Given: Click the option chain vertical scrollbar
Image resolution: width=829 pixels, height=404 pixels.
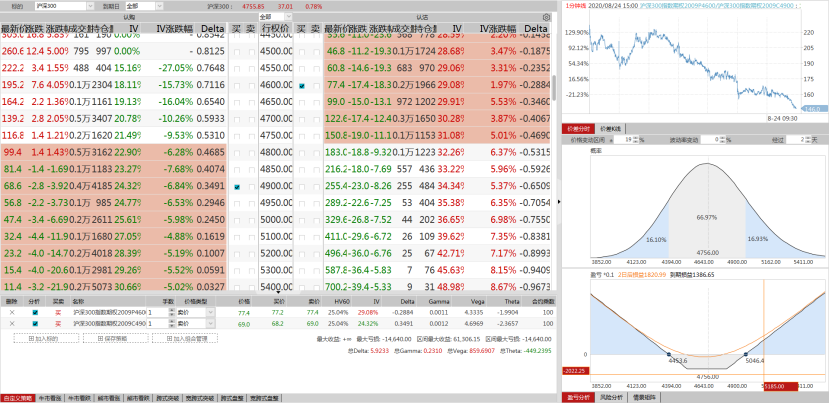Looking at the screenshot, I should point(554,87).
